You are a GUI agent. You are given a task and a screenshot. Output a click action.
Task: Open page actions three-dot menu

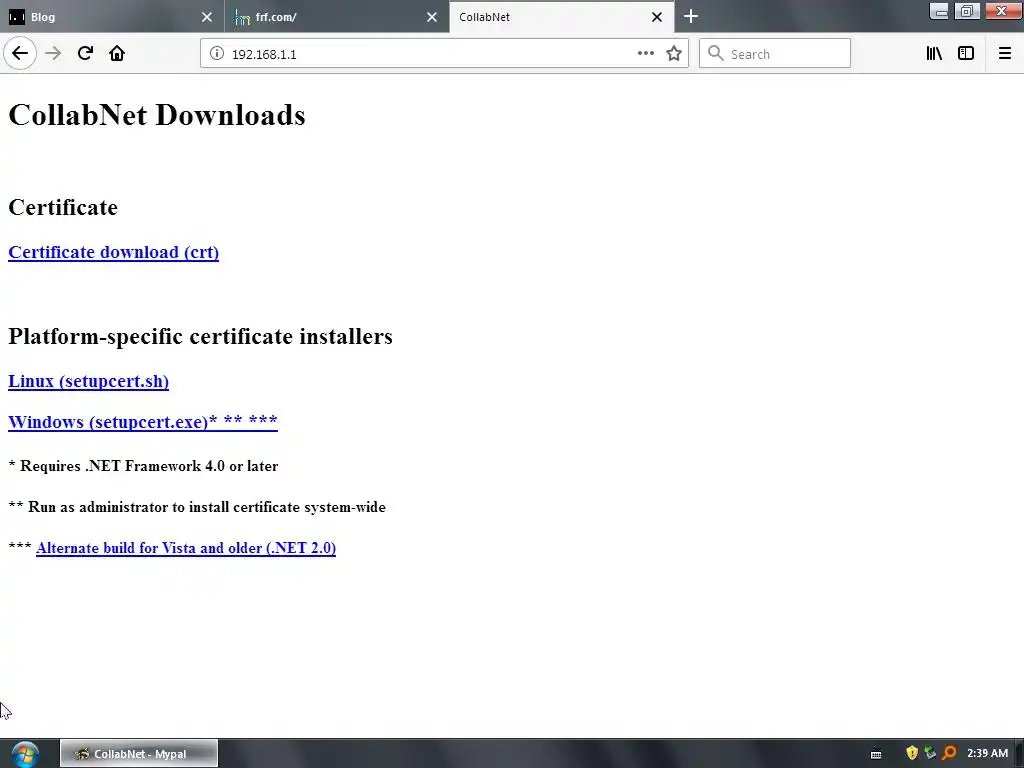pos(645,54)
